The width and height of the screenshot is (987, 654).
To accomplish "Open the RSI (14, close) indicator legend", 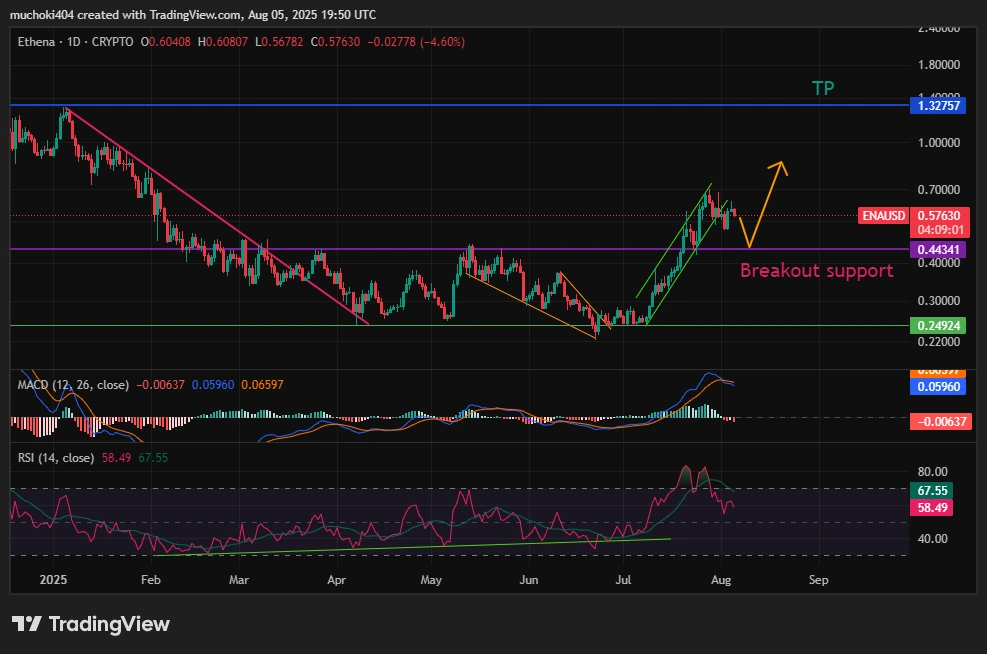I will tap(56, 458).
